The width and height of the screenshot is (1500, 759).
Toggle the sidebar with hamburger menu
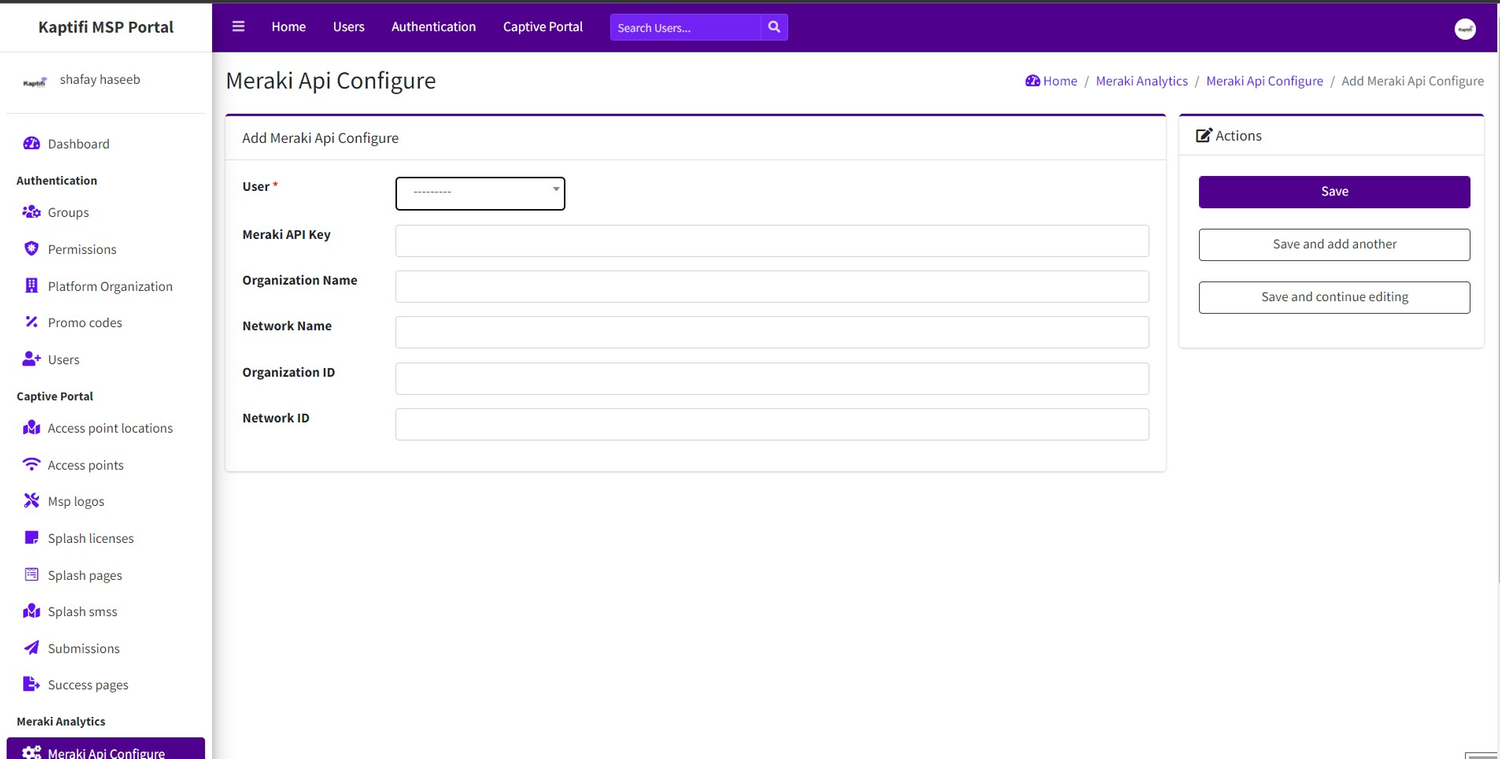(x=238, y=26)
